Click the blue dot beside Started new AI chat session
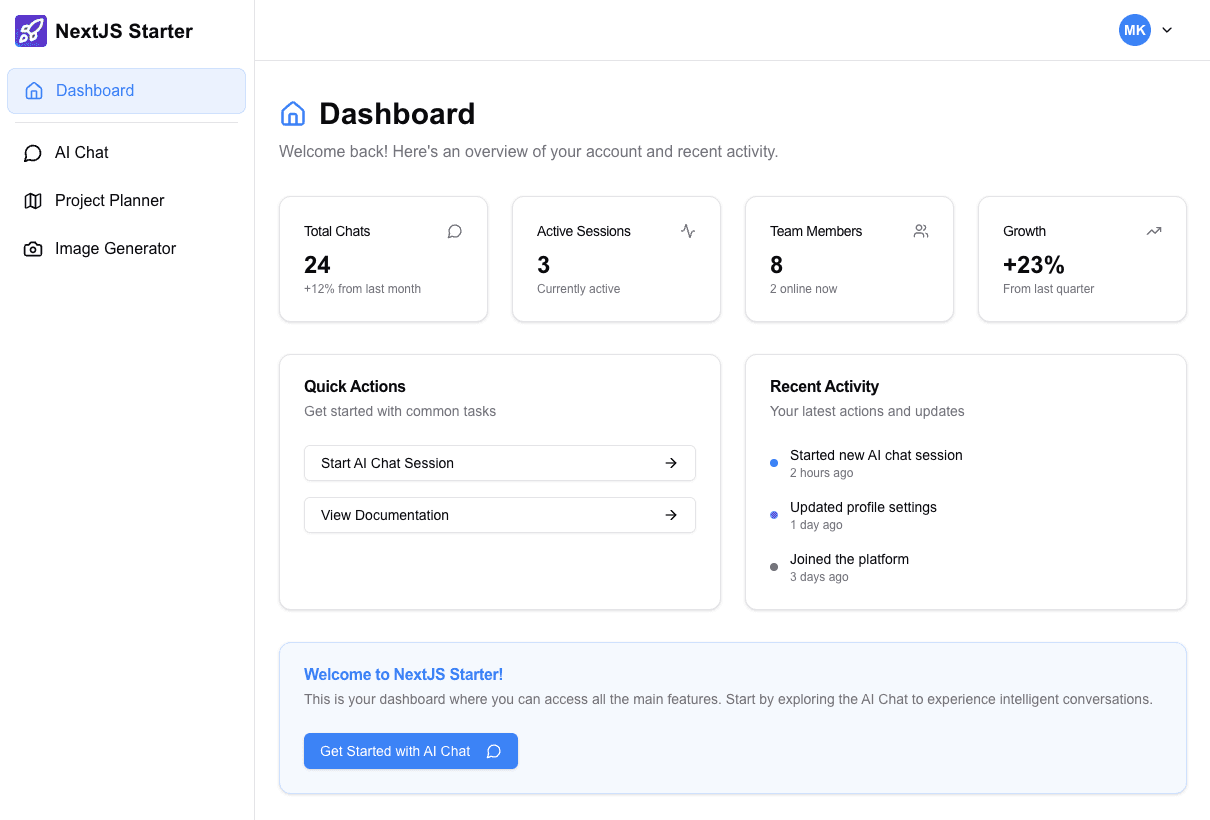This screenshot has width=1210, height=820. [773, 462]
